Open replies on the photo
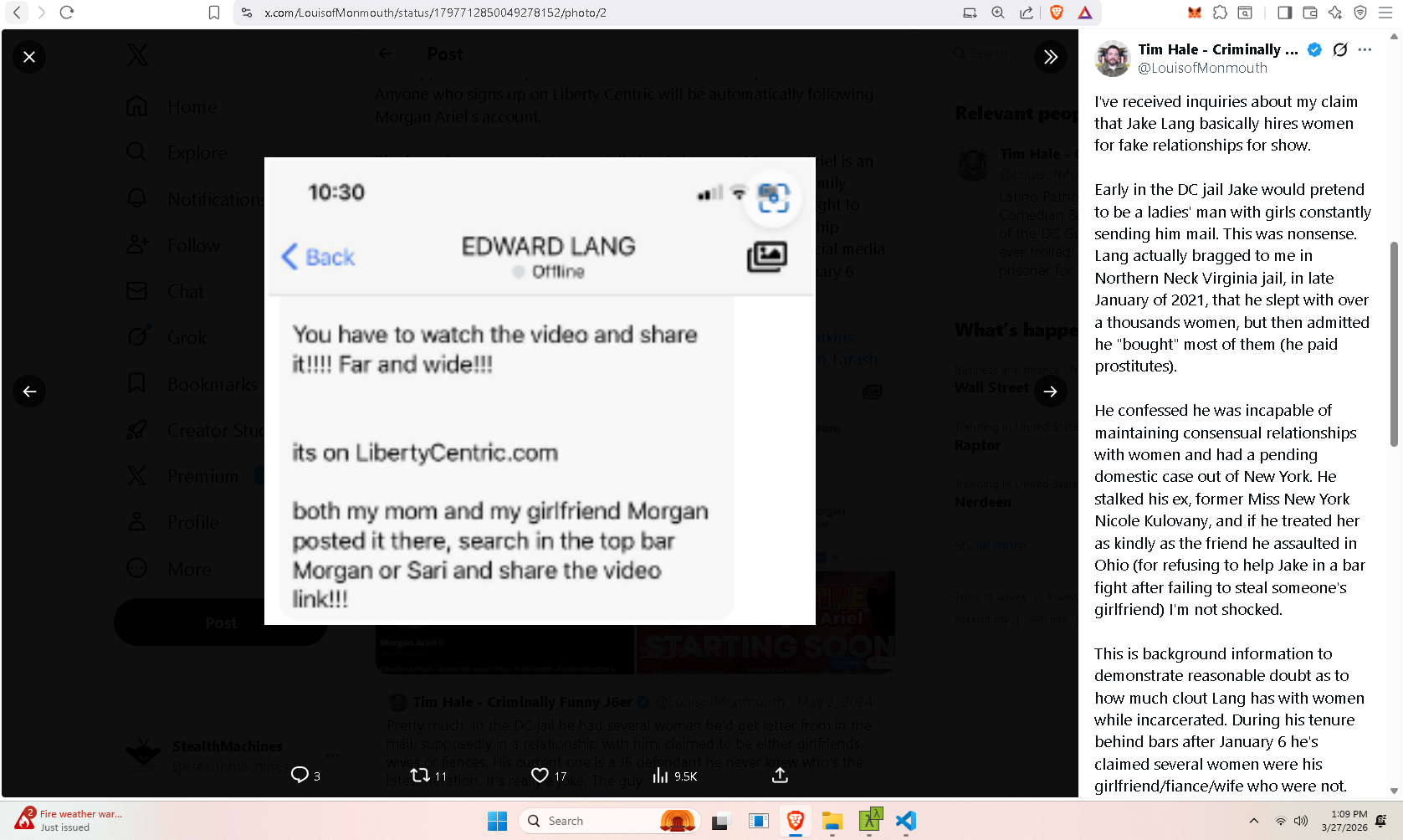1403x840 pixels. [x=305, y=776]
